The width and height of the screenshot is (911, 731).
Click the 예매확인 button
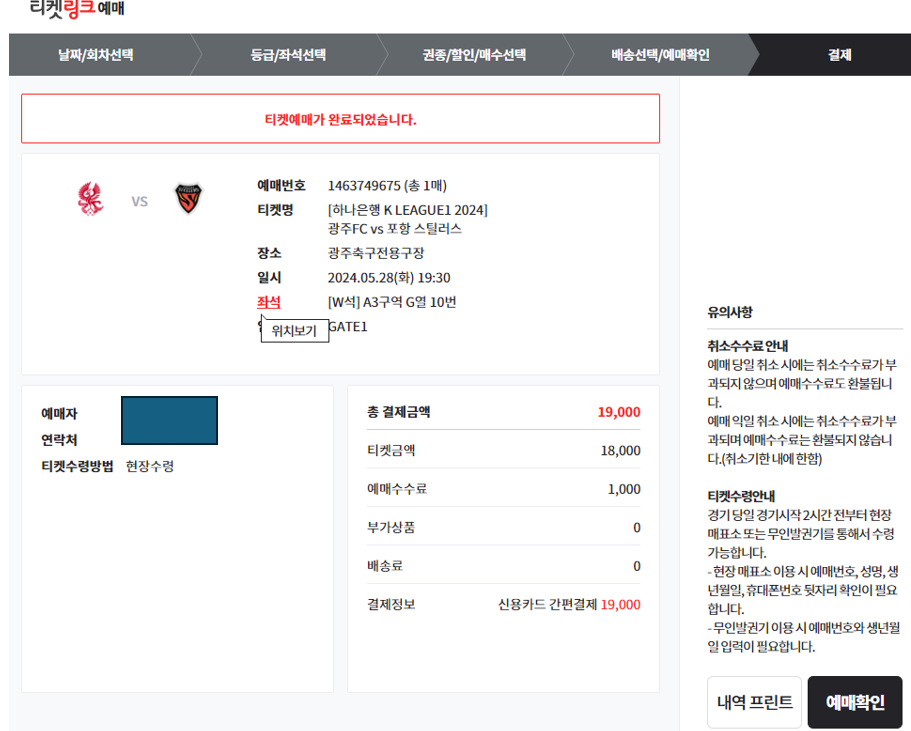coord(855,702)
